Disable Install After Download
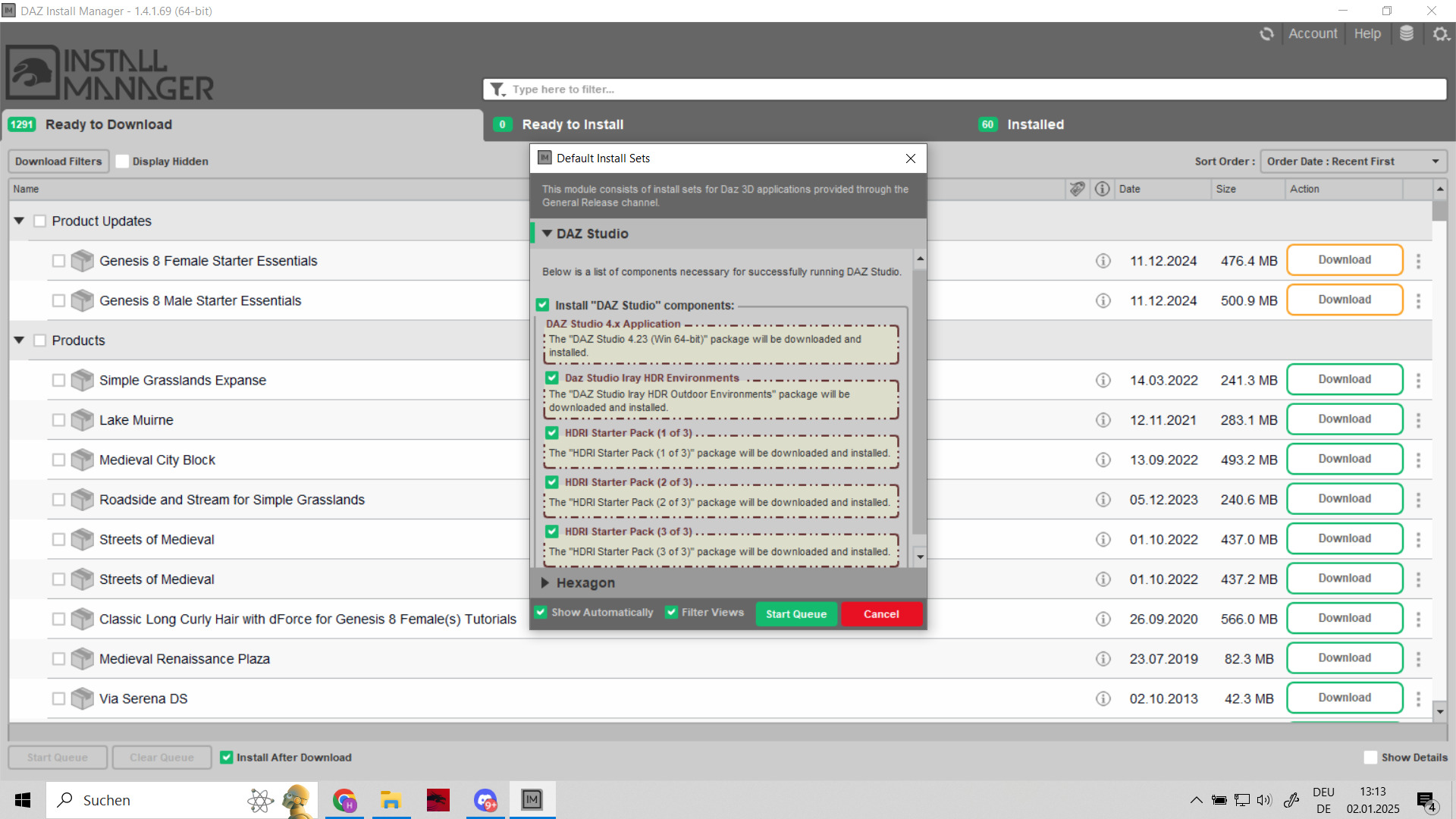This screenshot has width=1456, height=819. coord(226,757)
